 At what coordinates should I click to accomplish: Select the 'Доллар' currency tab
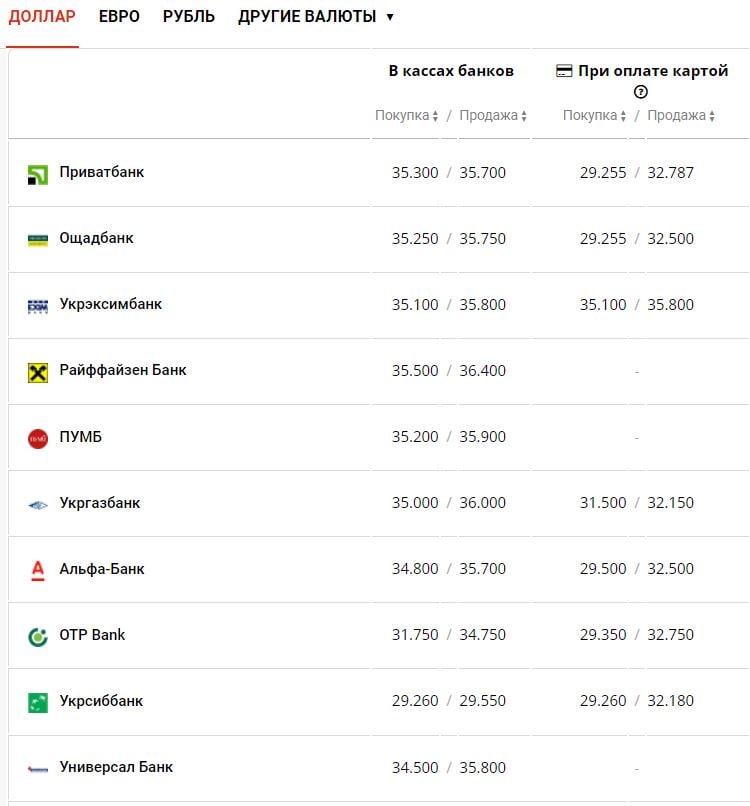[42, 17]
